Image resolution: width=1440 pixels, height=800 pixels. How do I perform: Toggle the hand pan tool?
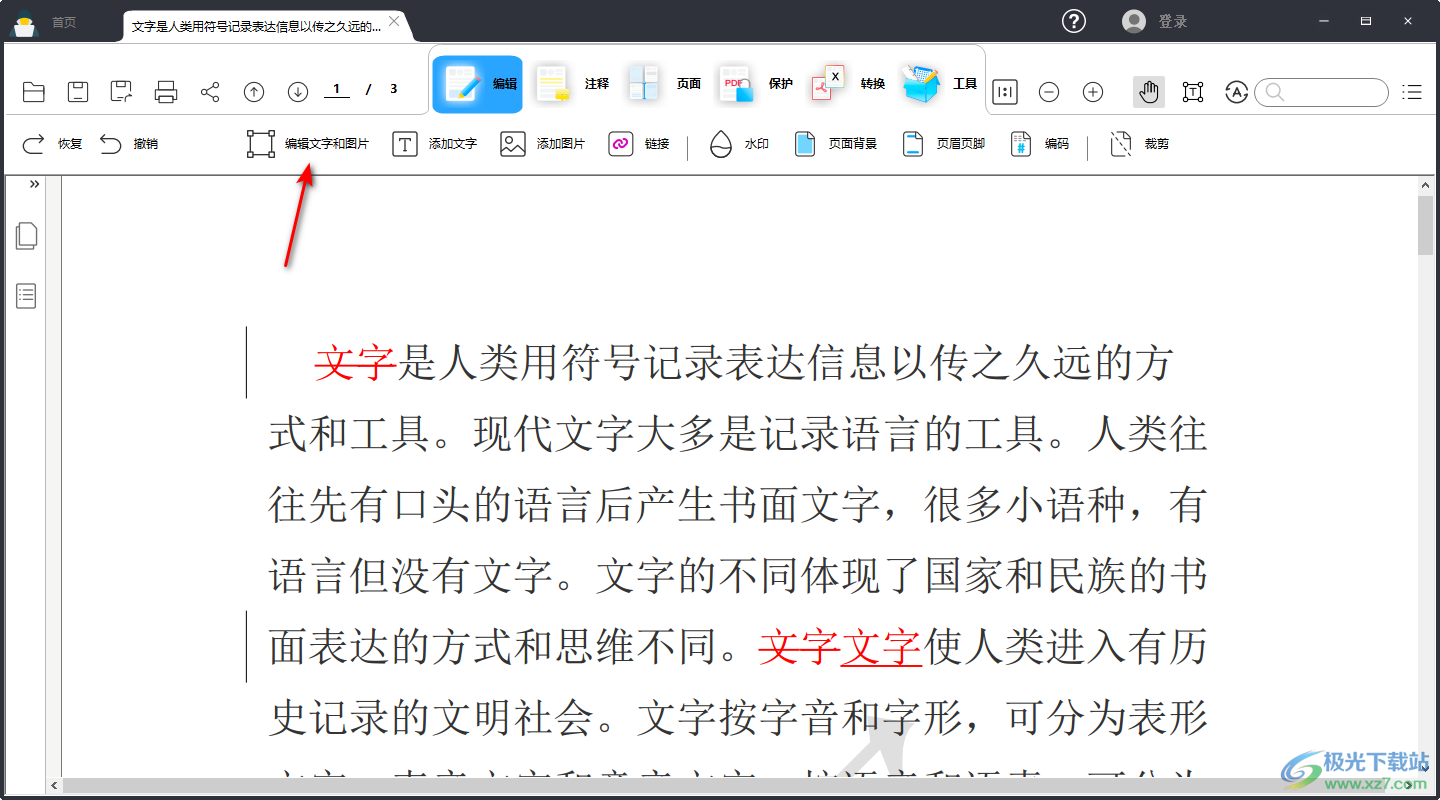coord(1149,92)
